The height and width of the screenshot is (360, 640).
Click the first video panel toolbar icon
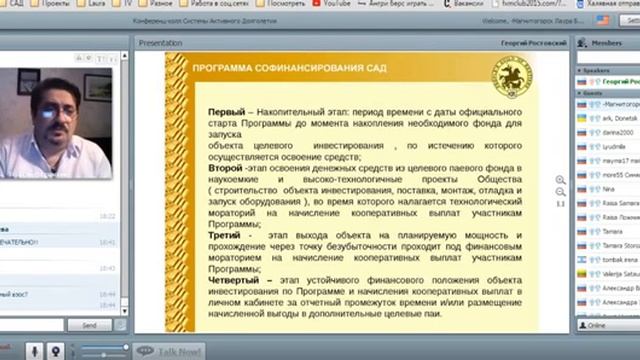79,59
